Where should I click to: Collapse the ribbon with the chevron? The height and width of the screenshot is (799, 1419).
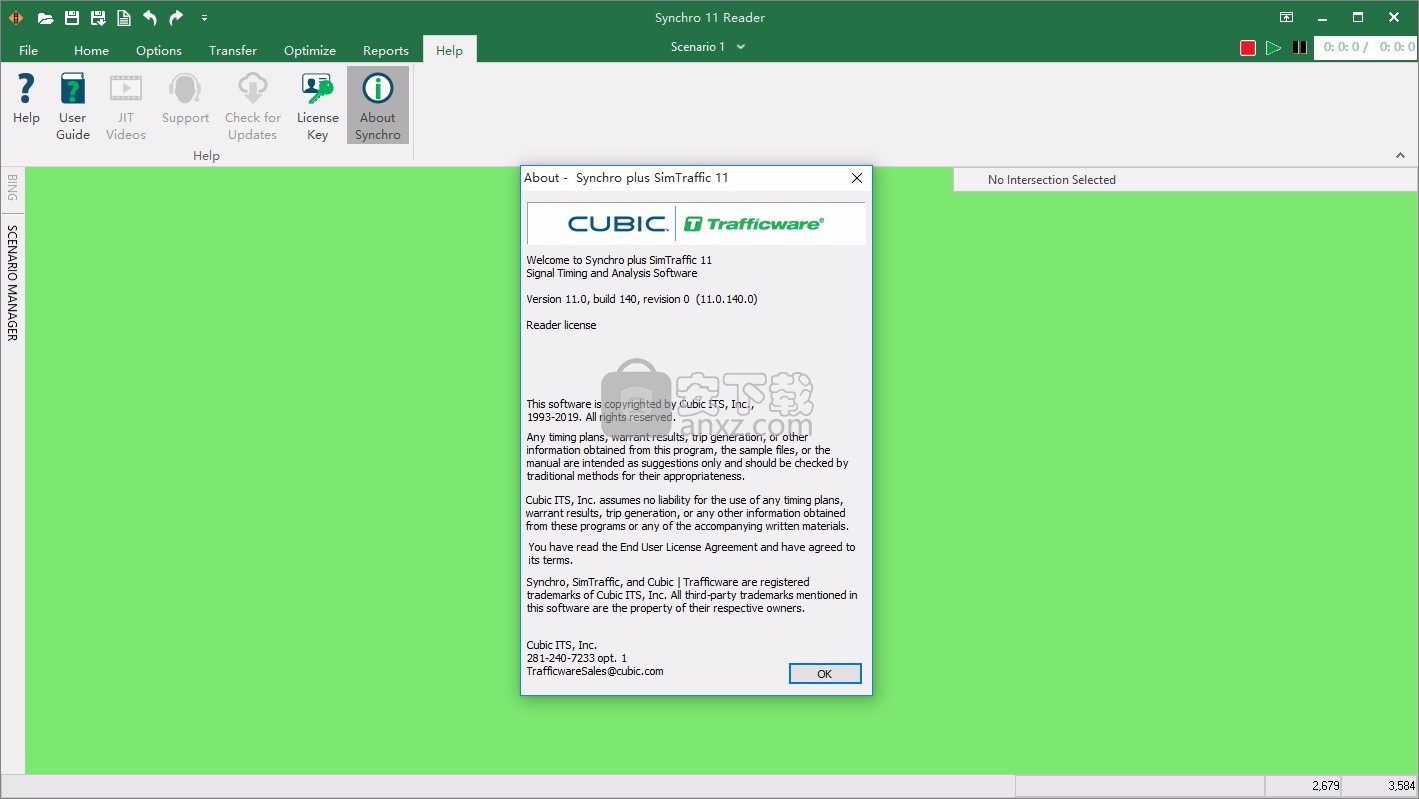tap(1400, 156)
